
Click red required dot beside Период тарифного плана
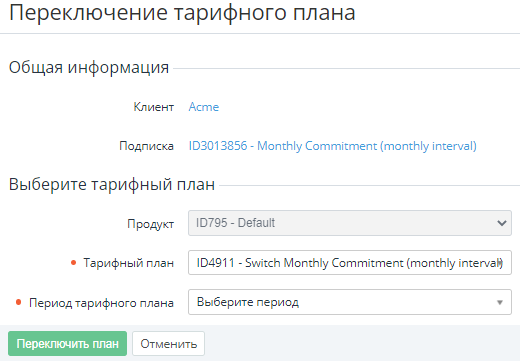(19, 302)
